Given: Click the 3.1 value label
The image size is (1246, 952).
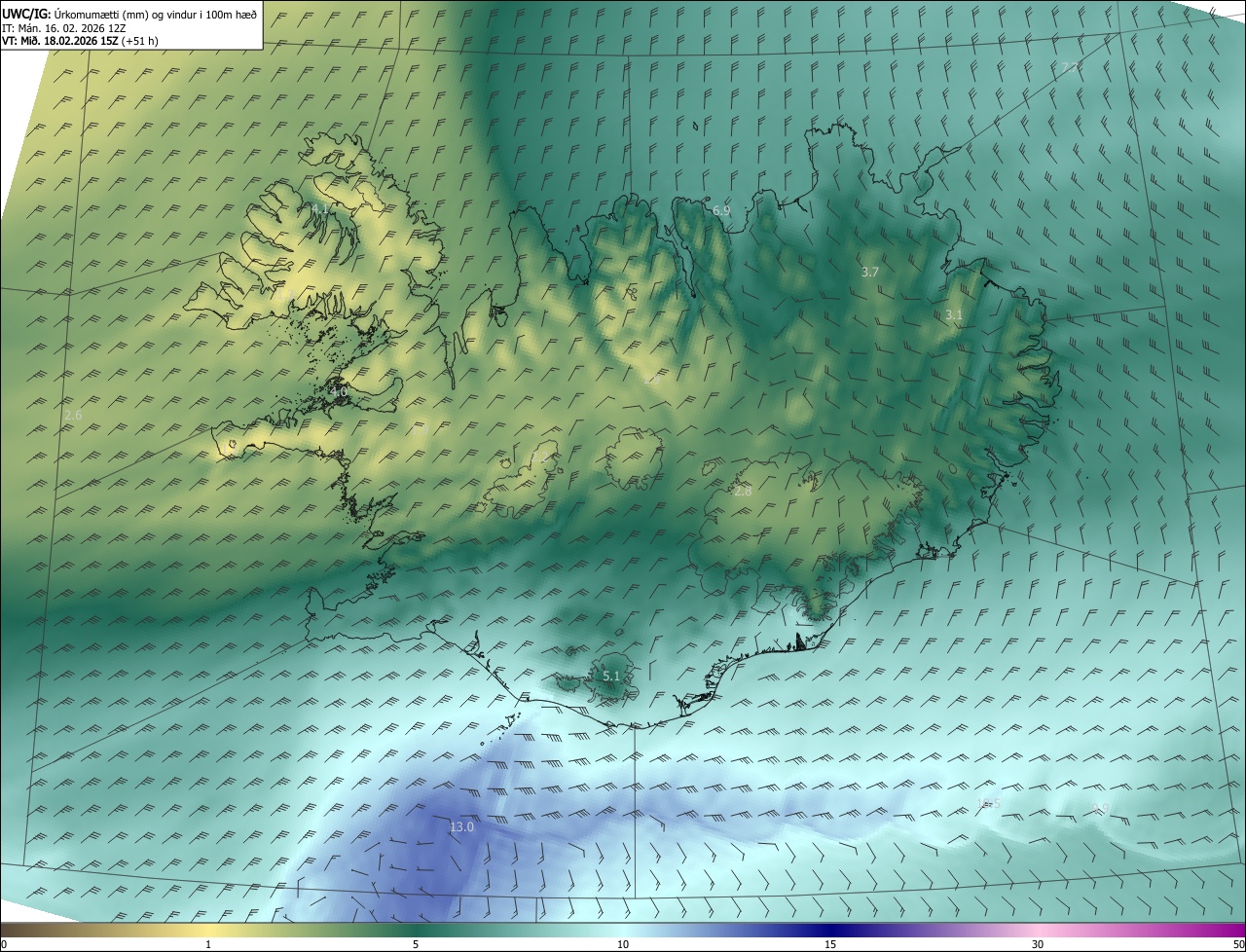Looking at the screenshot, I should pos(954,314).
